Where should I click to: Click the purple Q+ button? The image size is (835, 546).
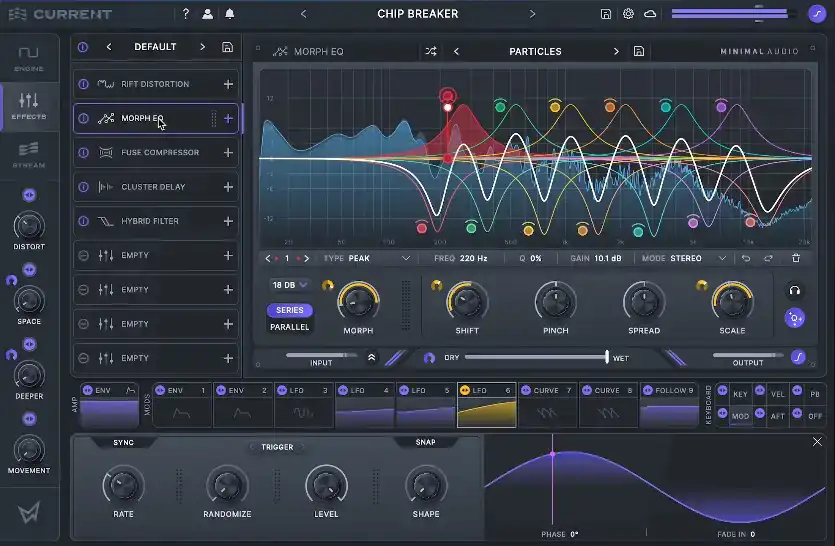[x=795, y=319]
